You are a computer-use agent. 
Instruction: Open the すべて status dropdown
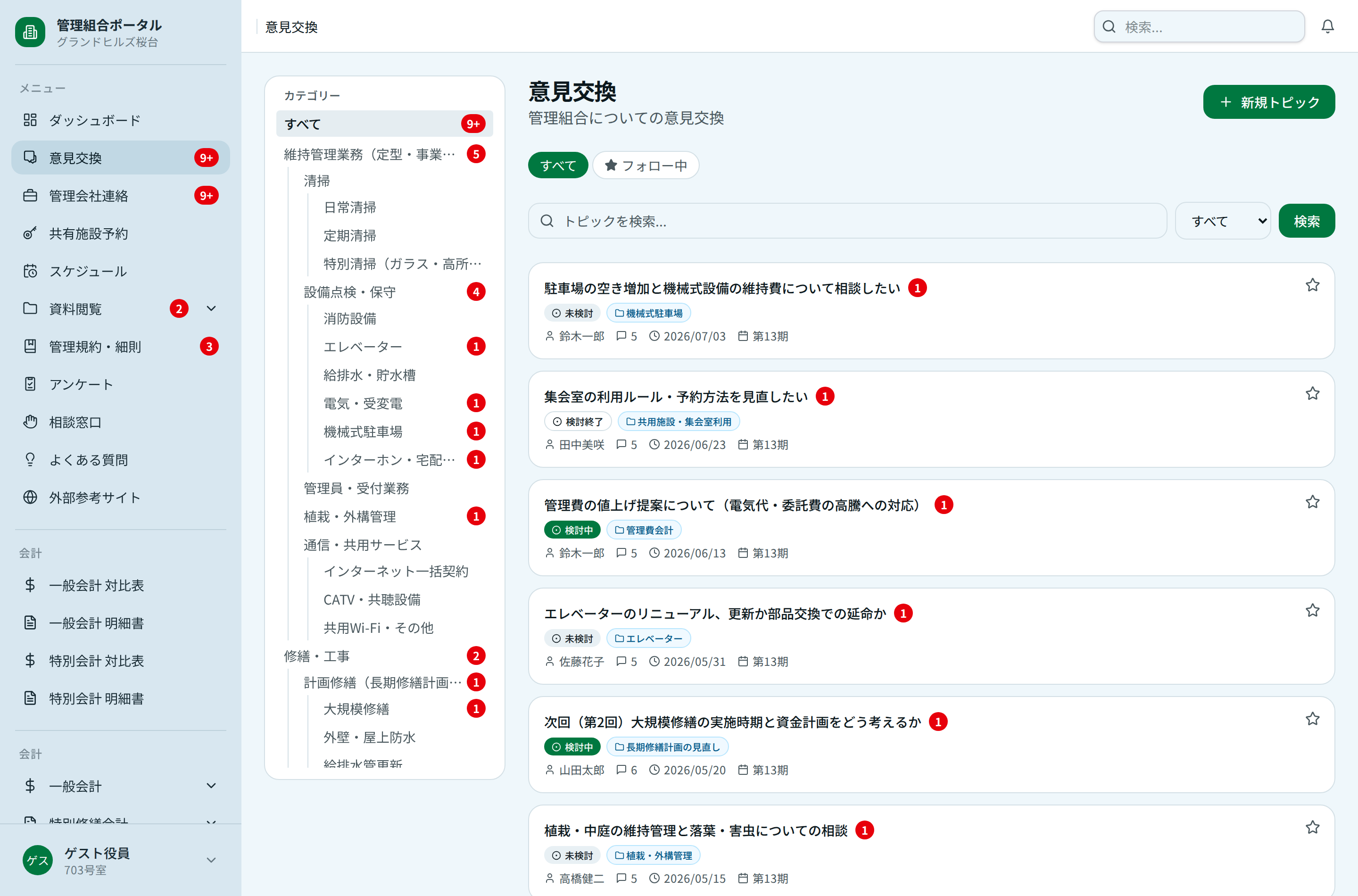tap(1223, 221)
